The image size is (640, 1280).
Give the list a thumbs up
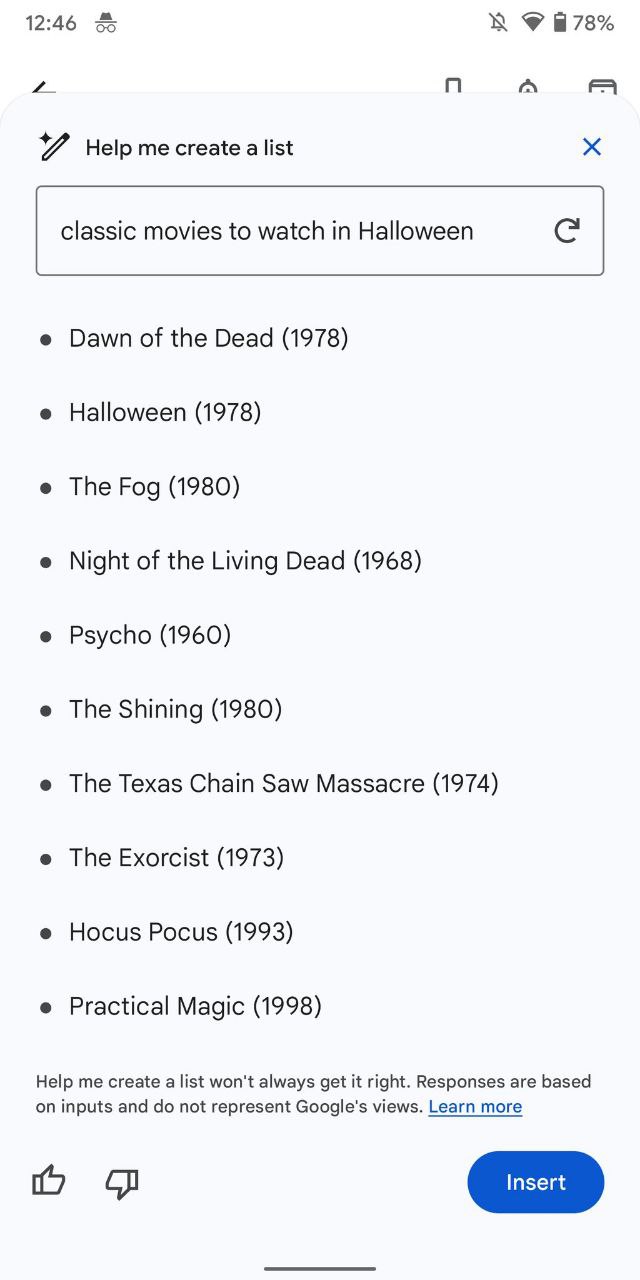(x=49, y=1182)
